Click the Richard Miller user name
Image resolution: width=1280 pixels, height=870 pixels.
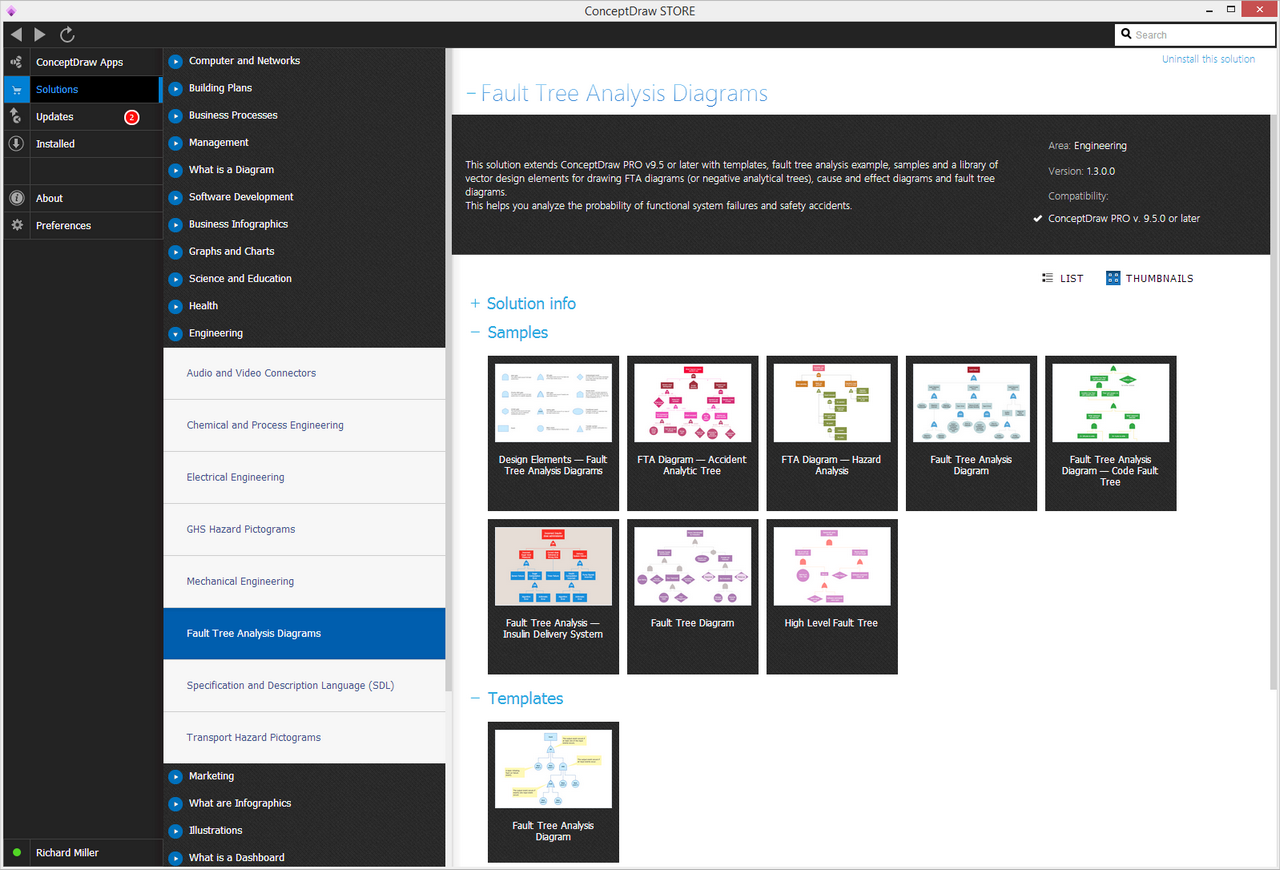click(67, 853)
